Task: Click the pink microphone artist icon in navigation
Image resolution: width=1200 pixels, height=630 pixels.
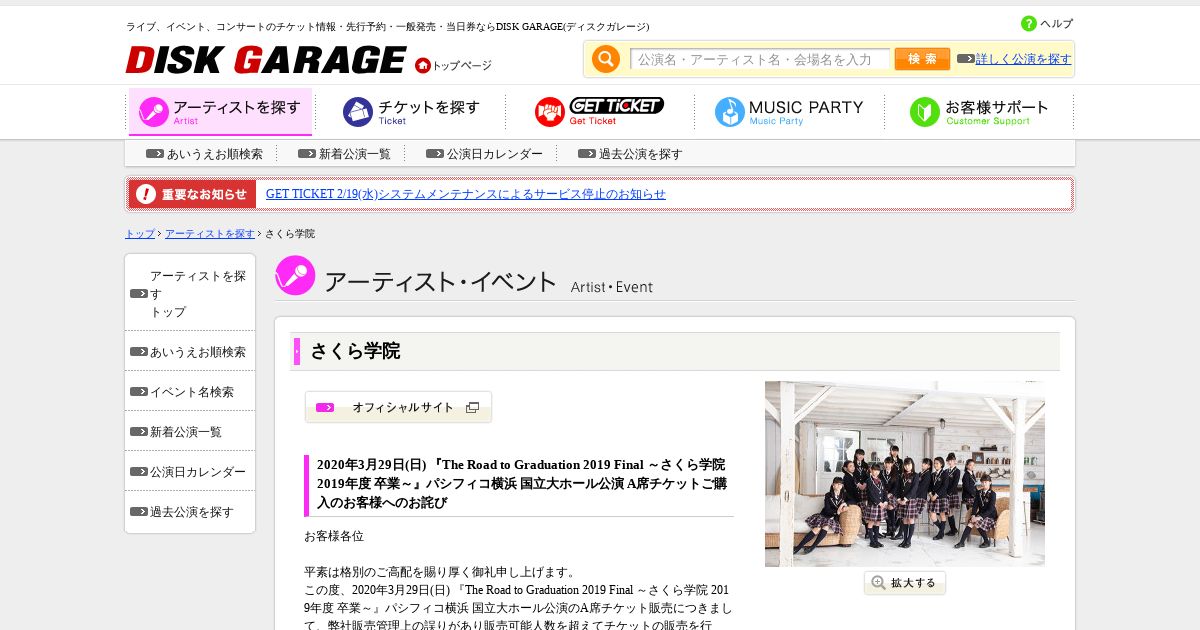Action: [x=153, y=111]
